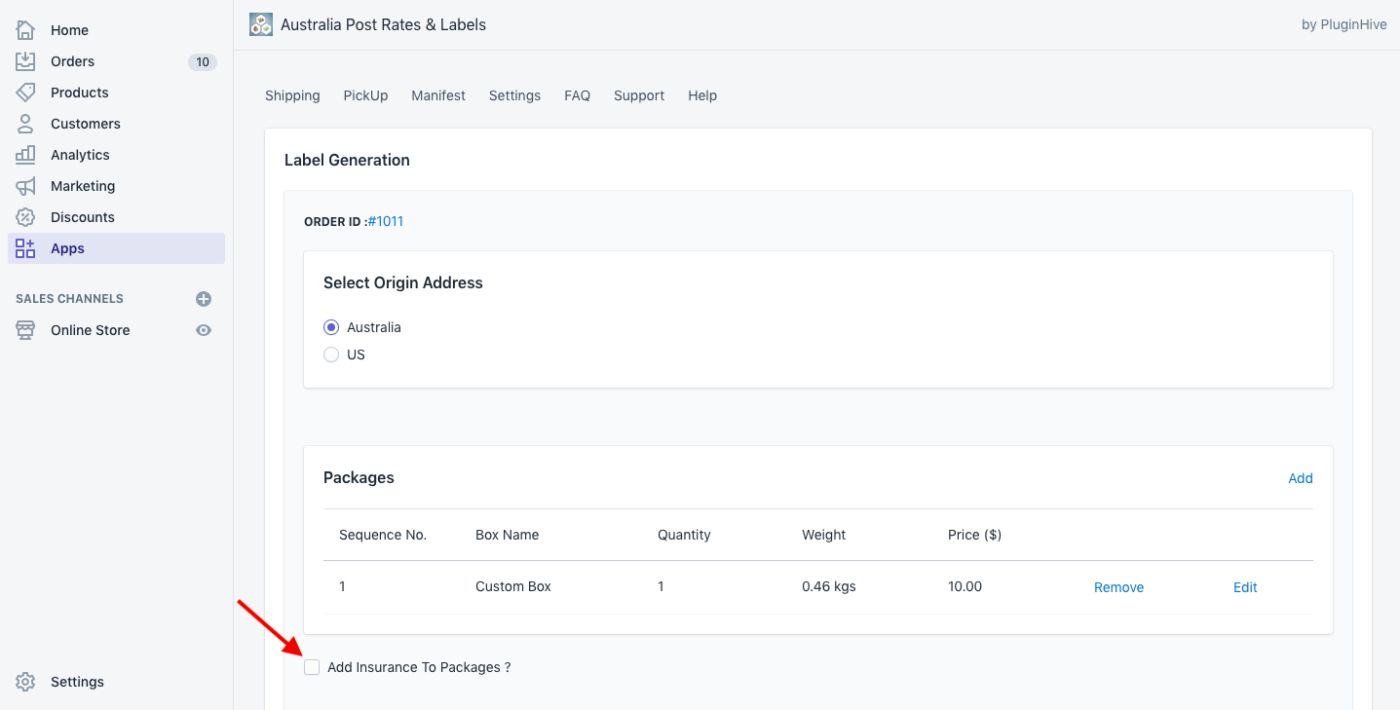This screenshot has width=1400, height=710.
Task: Edit the Custom Box package
Action: 1245,587
